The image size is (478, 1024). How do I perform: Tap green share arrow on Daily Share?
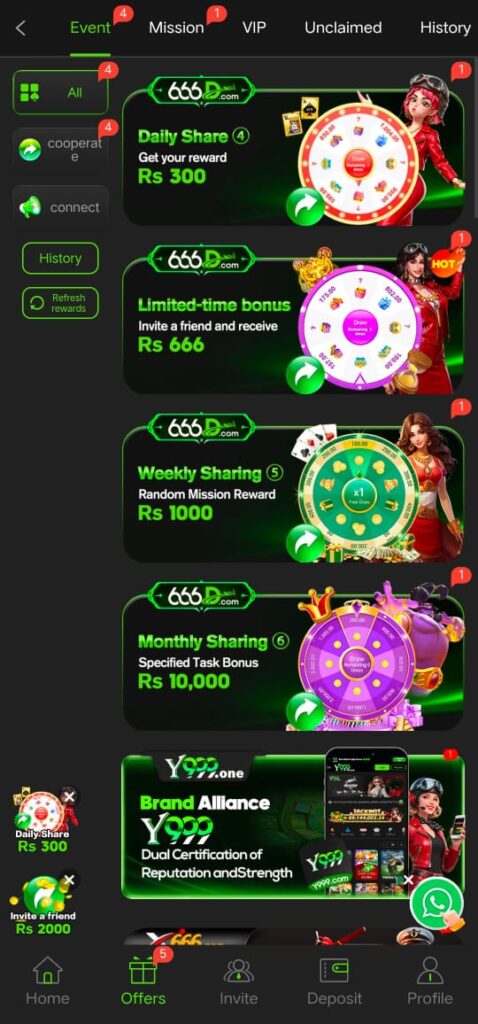tap(305, 206)
